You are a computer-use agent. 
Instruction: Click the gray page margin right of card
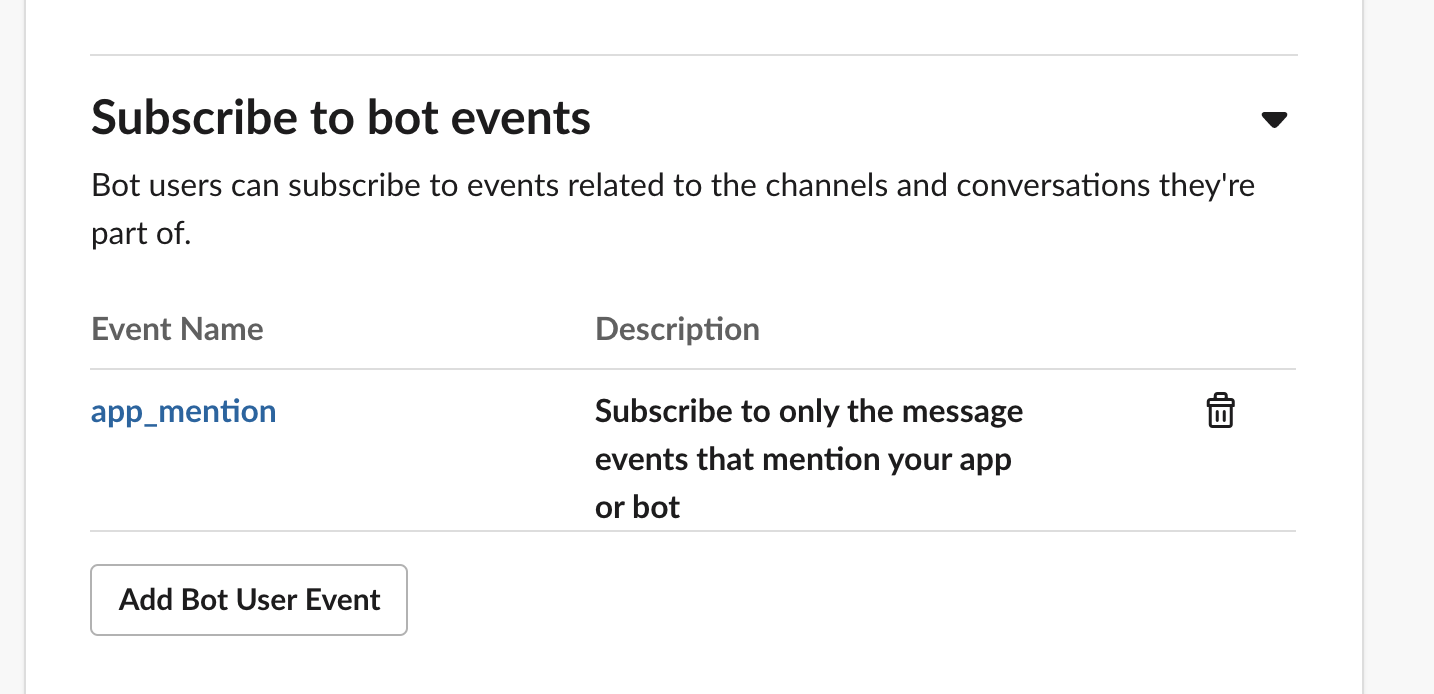(x=1399, y=347)
